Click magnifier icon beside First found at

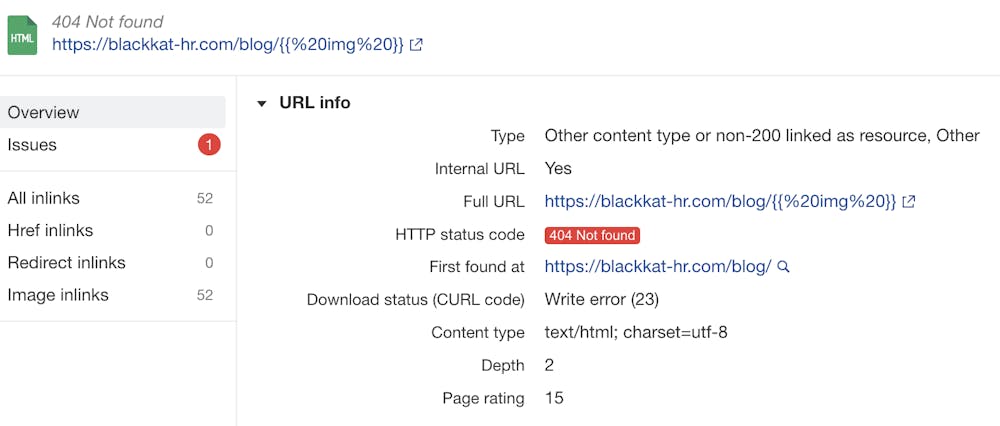coord(784,267)
